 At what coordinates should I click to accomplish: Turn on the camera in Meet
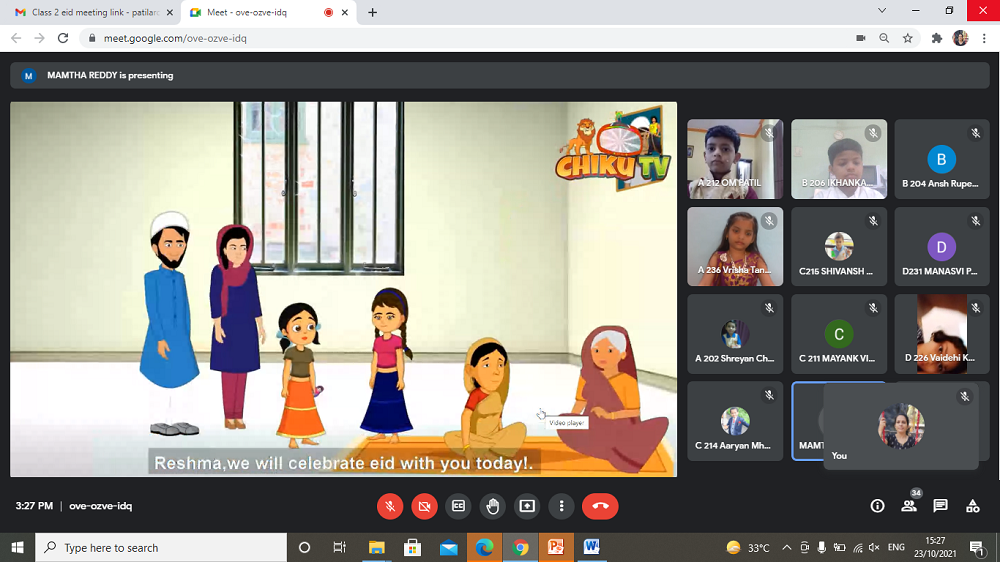pos(424,506)
